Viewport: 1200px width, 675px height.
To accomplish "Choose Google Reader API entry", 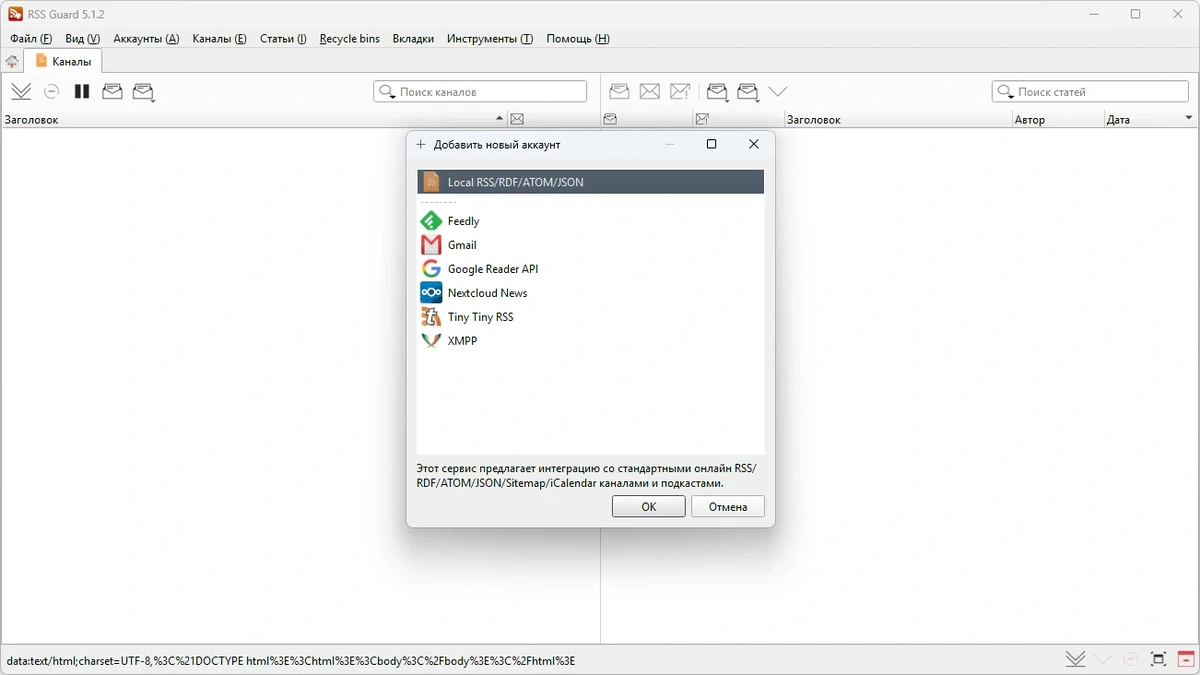I will click(x=591, y=269).
